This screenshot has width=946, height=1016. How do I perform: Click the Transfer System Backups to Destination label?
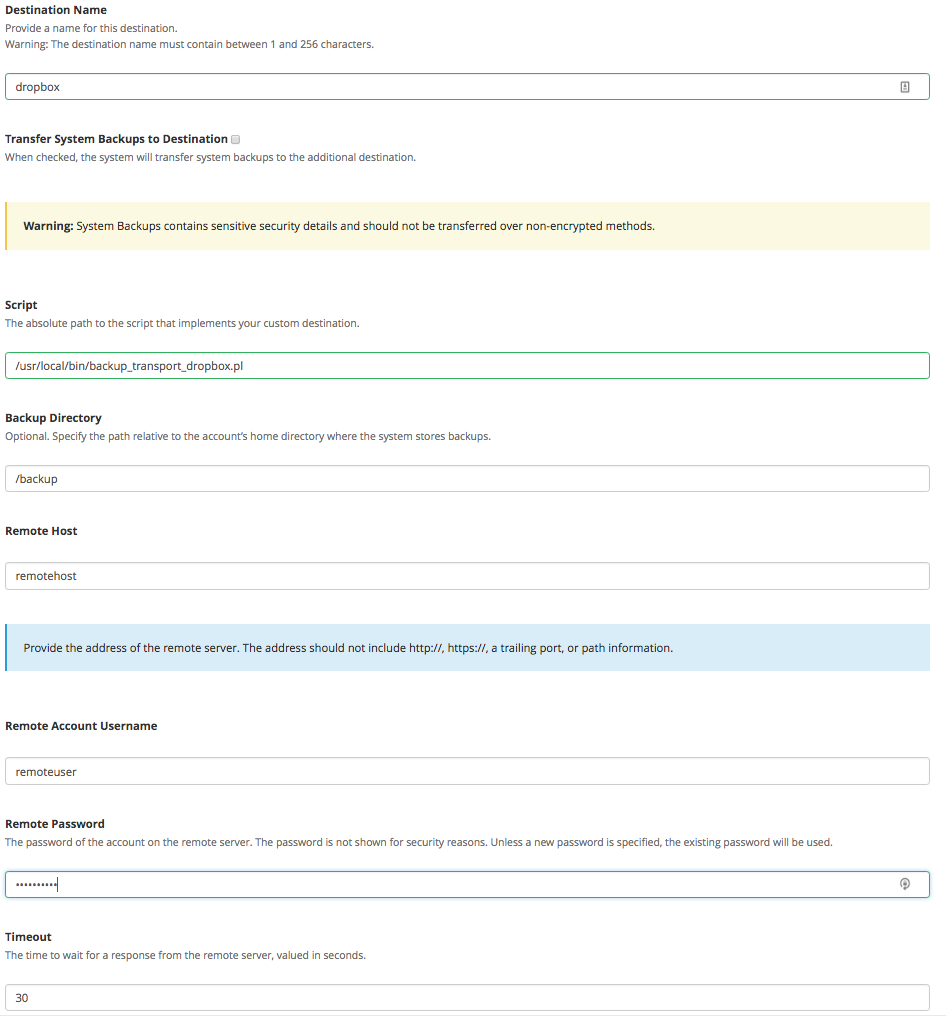pos(116,139)
